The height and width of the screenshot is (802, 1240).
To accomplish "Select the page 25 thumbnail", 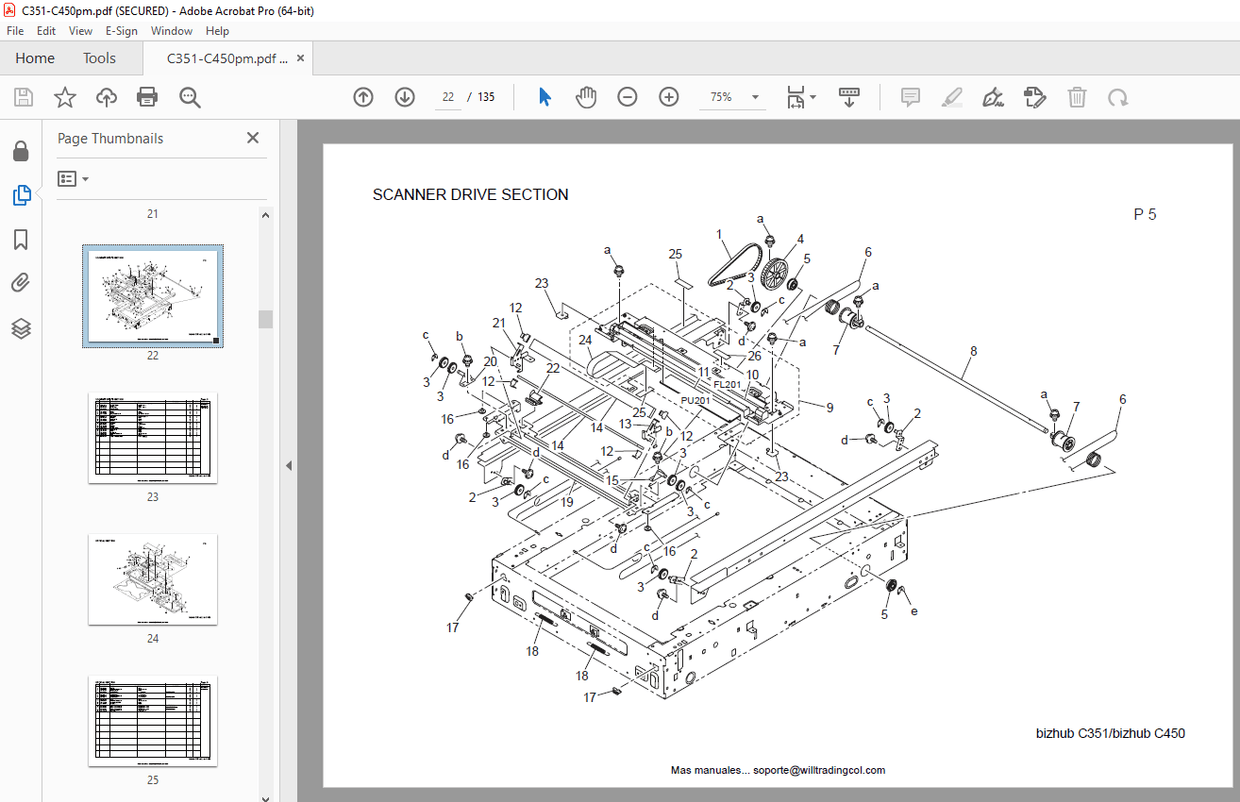I will pos(153,721).
